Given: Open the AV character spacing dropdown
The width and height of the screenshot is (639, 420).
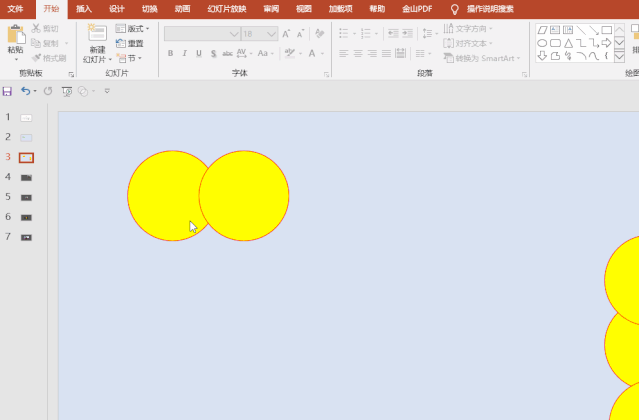Looking at the screenshot, I should coord(245,53).
